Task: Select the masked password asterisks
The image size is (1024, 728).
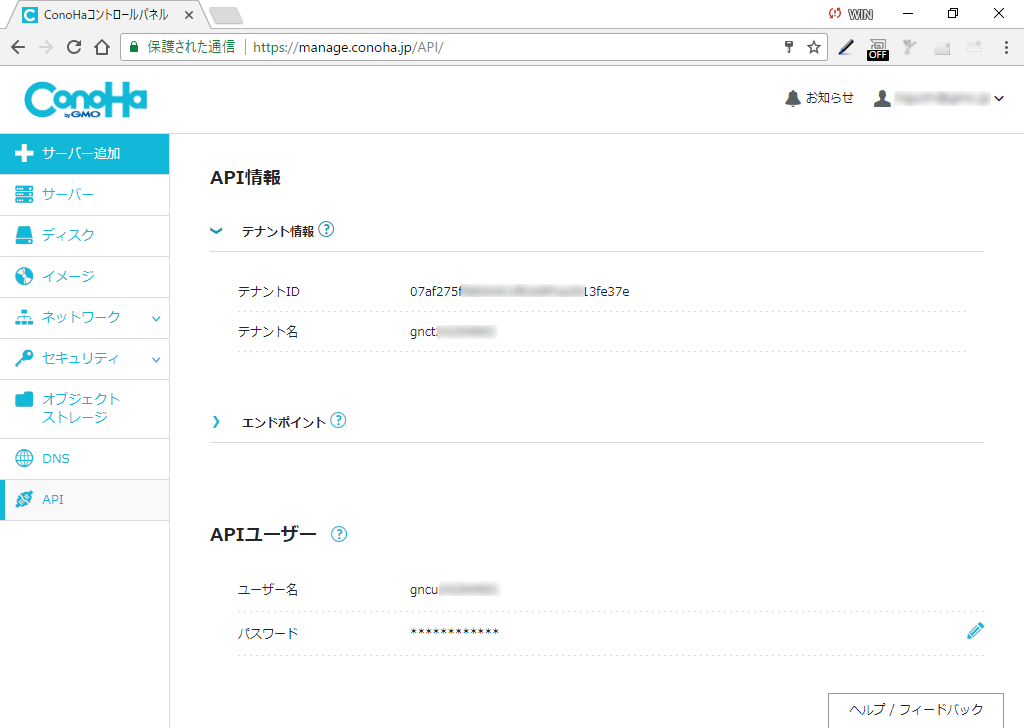Action: click(455, 632)
